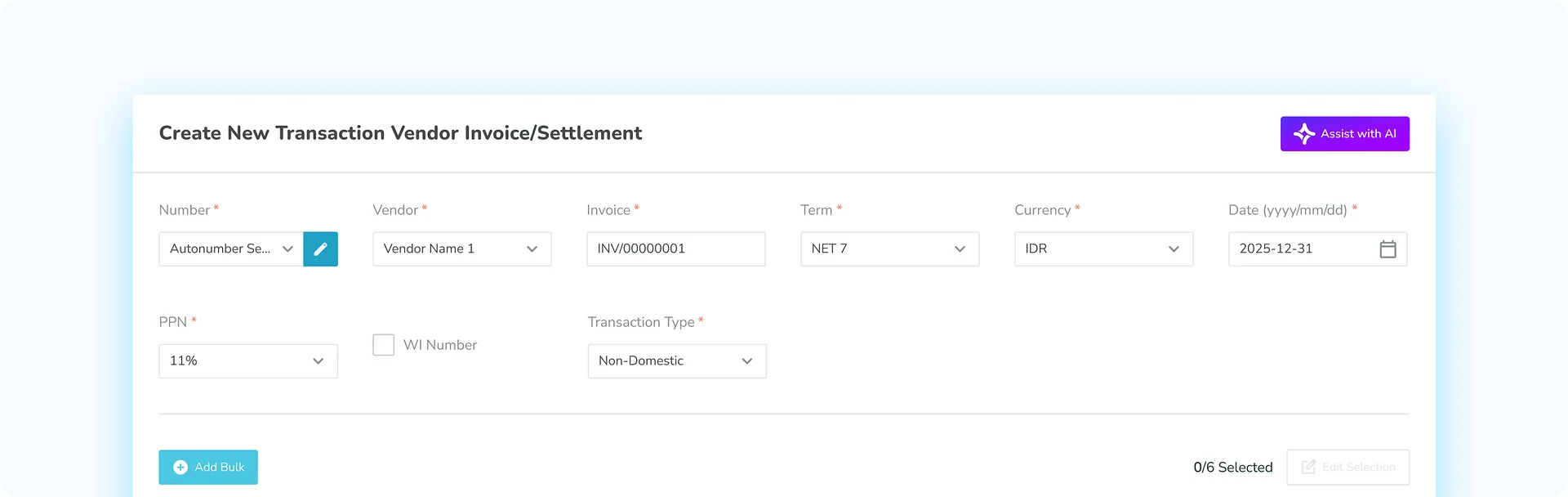Click the pencil edit icon beside Number
The width and height of the screenshot is (1568, 497).
tap(320, 248)
